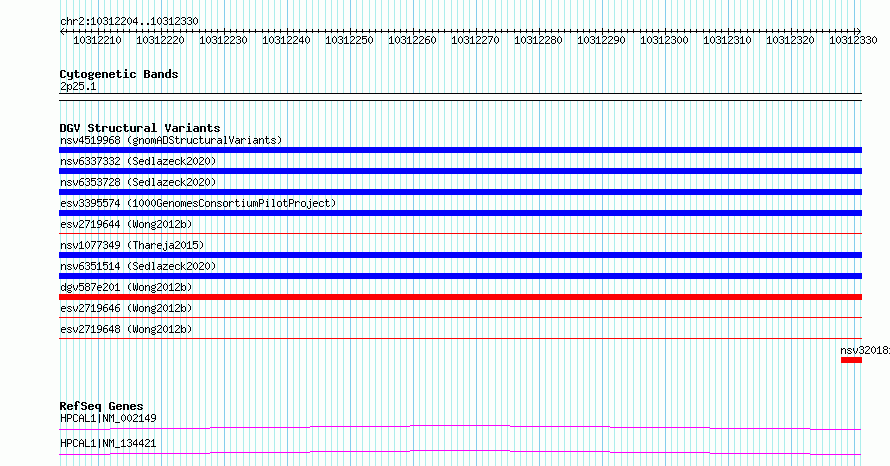Click the blue bar under nsv4519968

[x=460, y=150]
